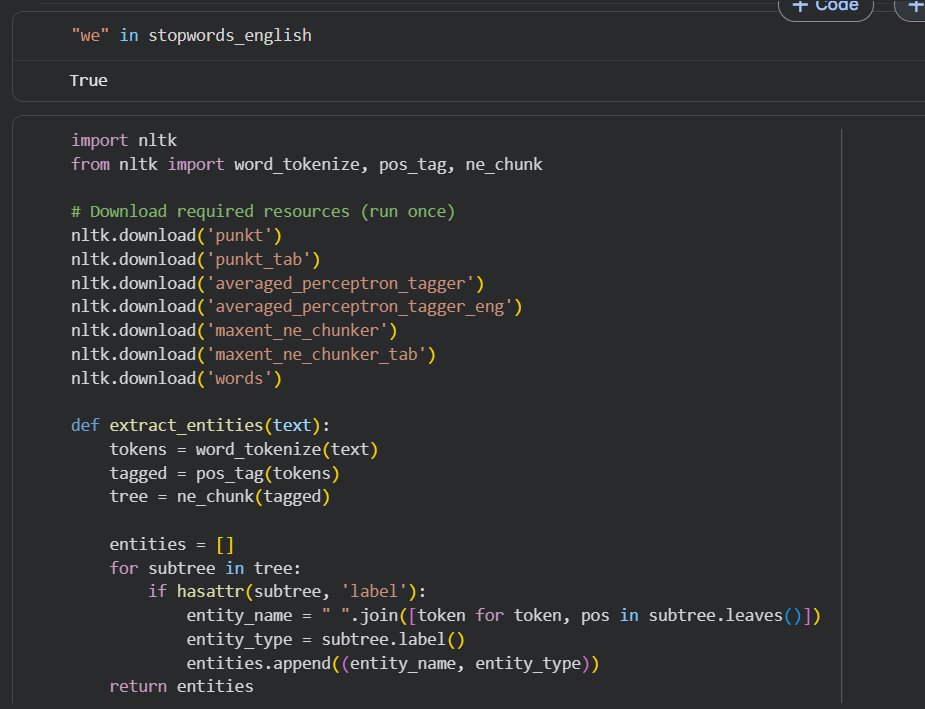925x709 pixels.
Task: Click the 'def extract_entities(text):' line
Action: coord(201,425)
